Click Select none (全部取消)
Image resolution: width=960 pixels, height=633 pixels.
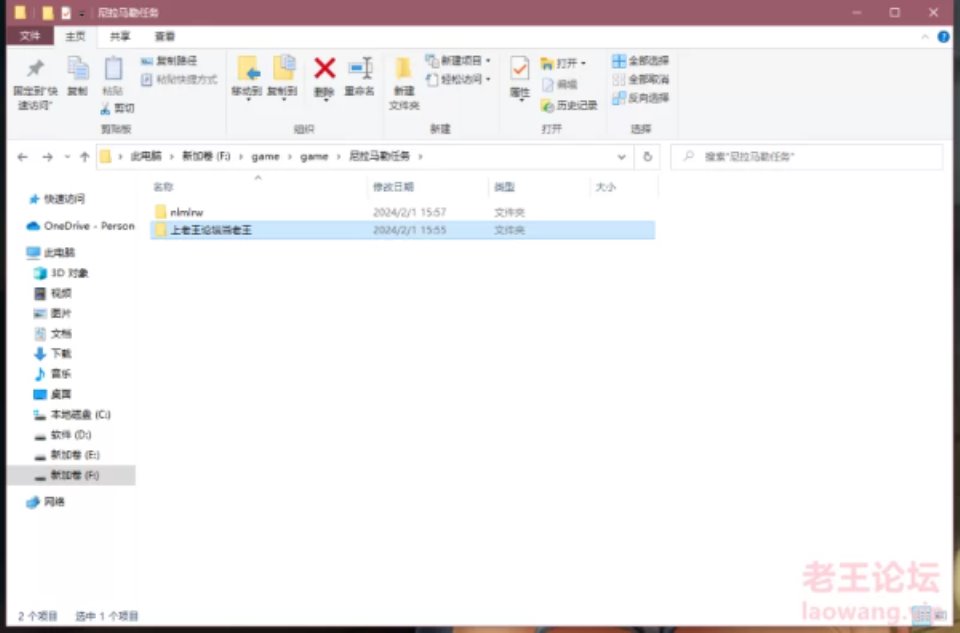tap(641, 79)
